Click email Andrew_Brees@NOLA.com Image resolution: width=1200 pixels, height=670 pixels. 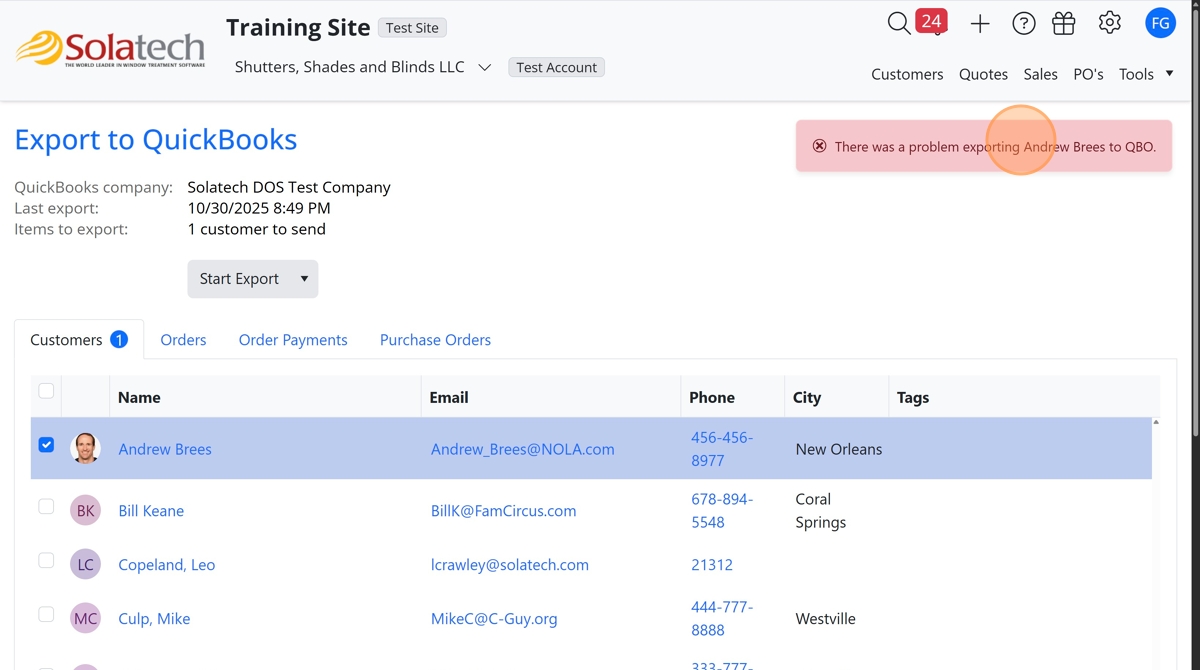[522, 449]
